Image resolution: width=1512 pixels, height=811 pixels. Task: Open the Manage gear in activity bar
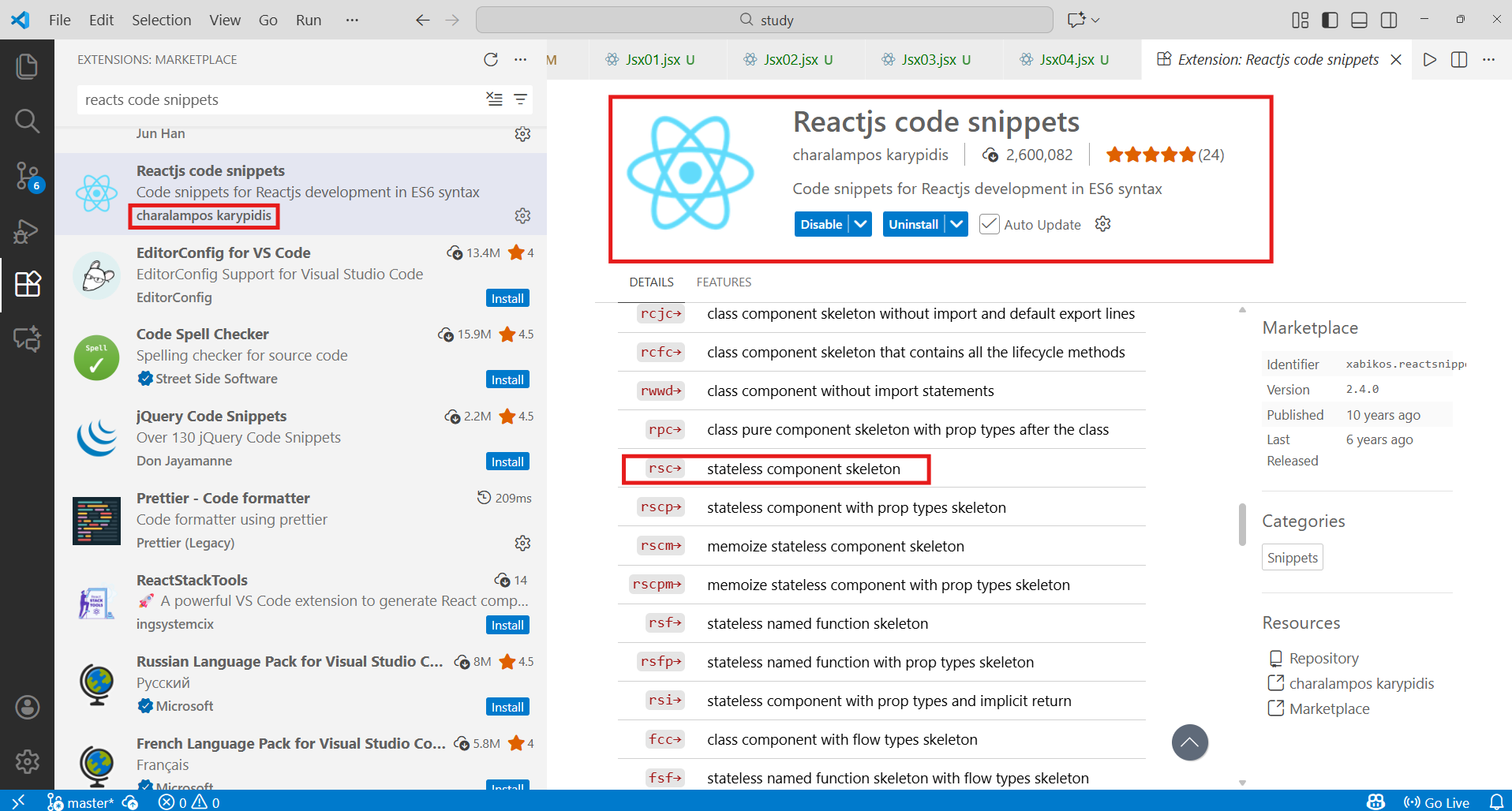click(x=27, y=762)
